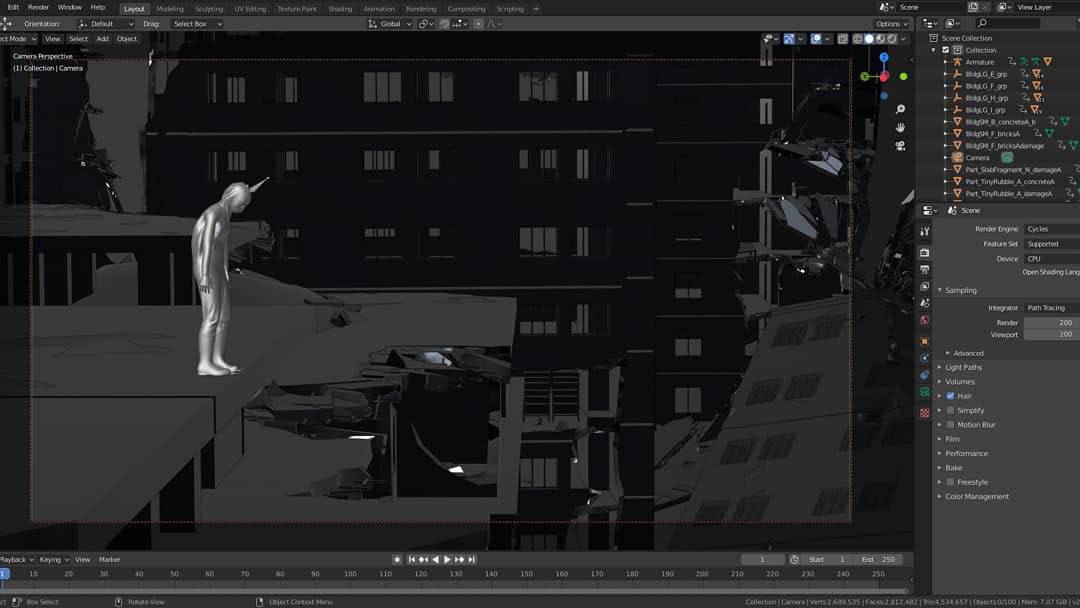Switch to the Shading workspace tab
The height and width of the screenshot is (608, 1080).
[340, 9]
